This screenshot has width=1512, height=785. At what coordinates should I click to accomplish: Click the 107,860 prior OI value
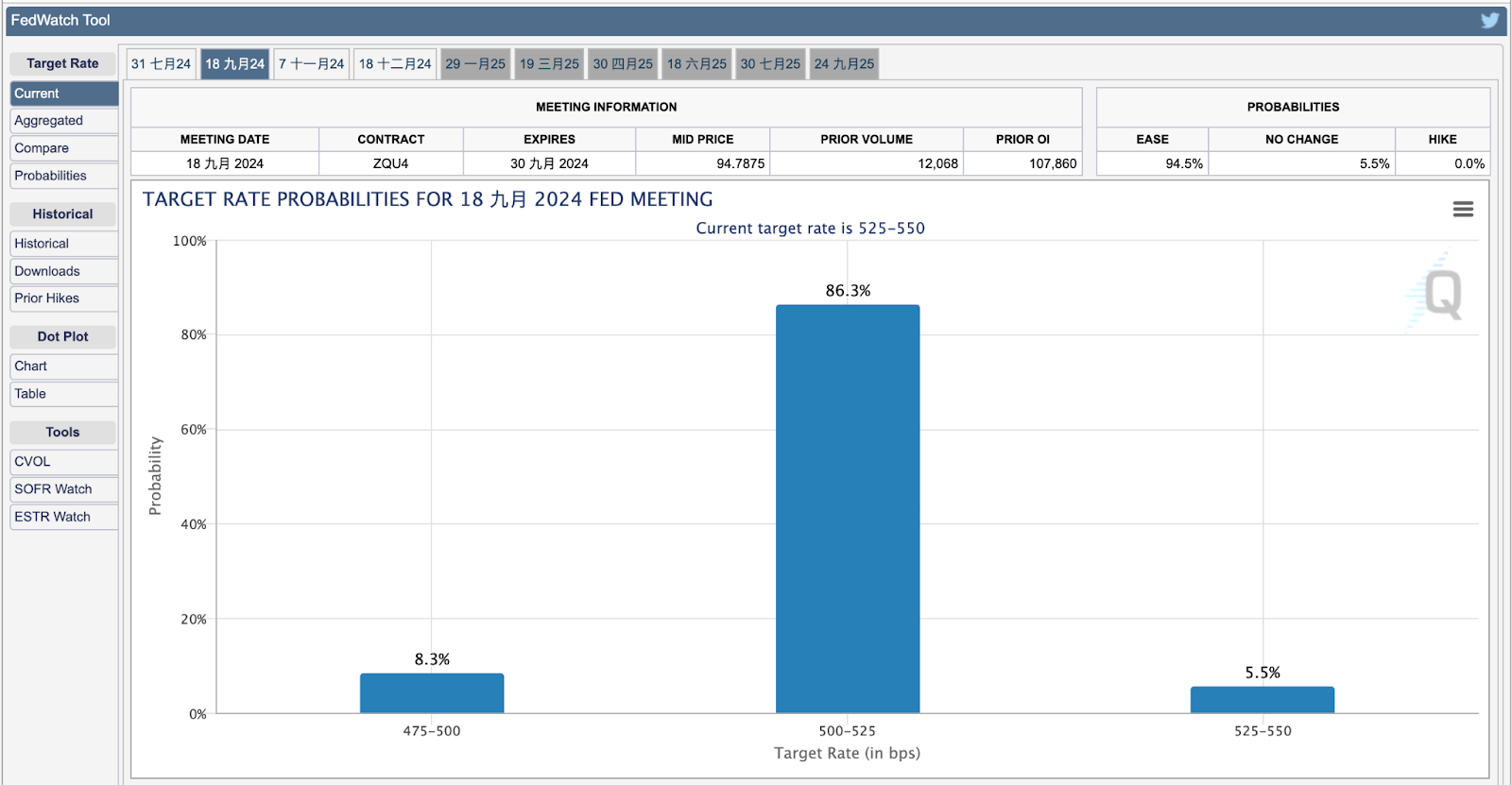pyautogui.click(x=1053, y=163)
